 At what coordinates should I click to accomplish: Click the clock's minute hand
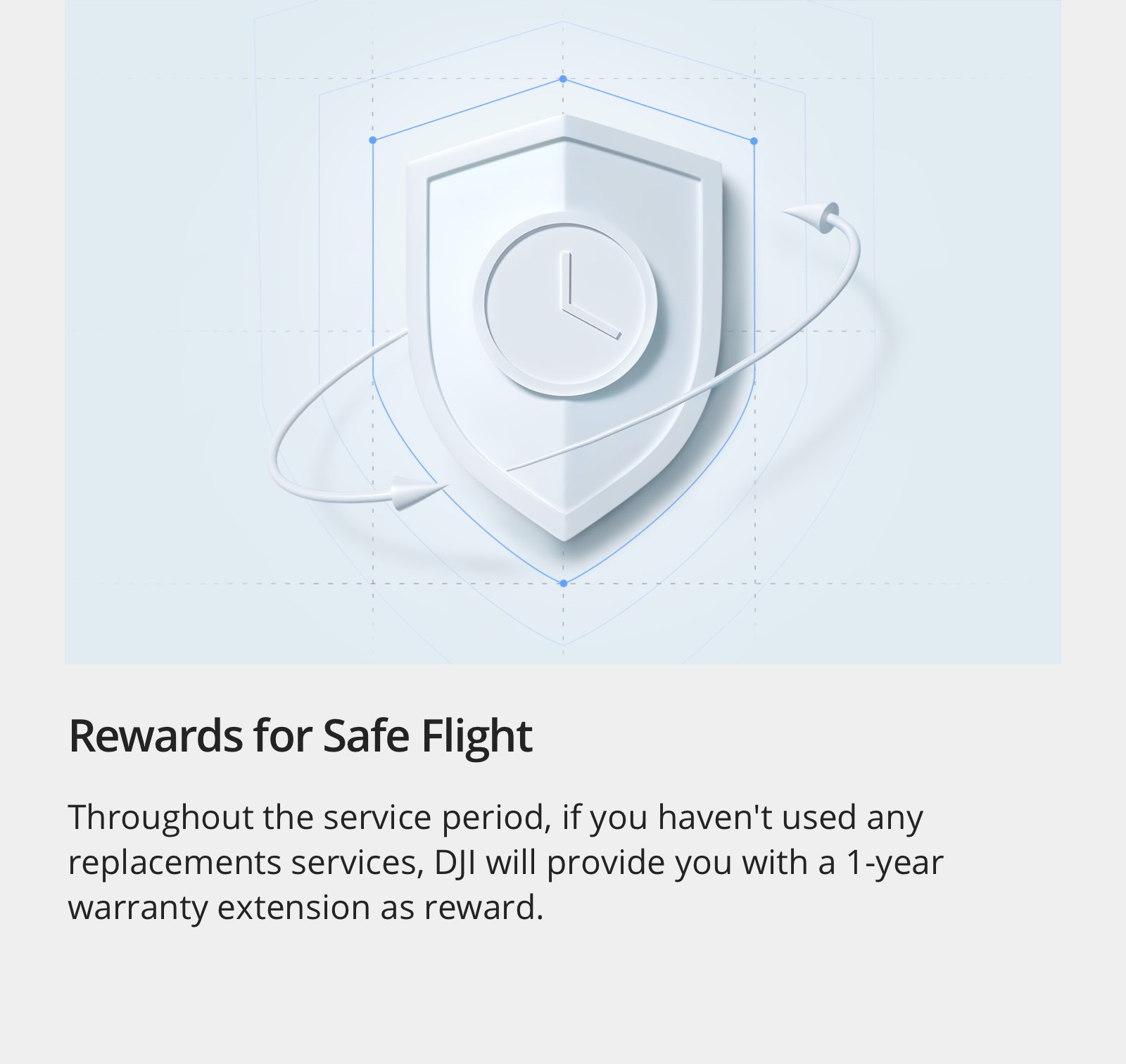(x=567, y=280)
